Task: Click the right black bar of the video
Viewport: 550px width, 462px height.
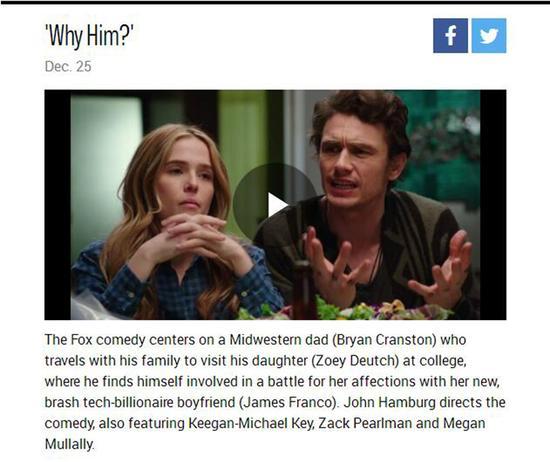Action: 493,205
